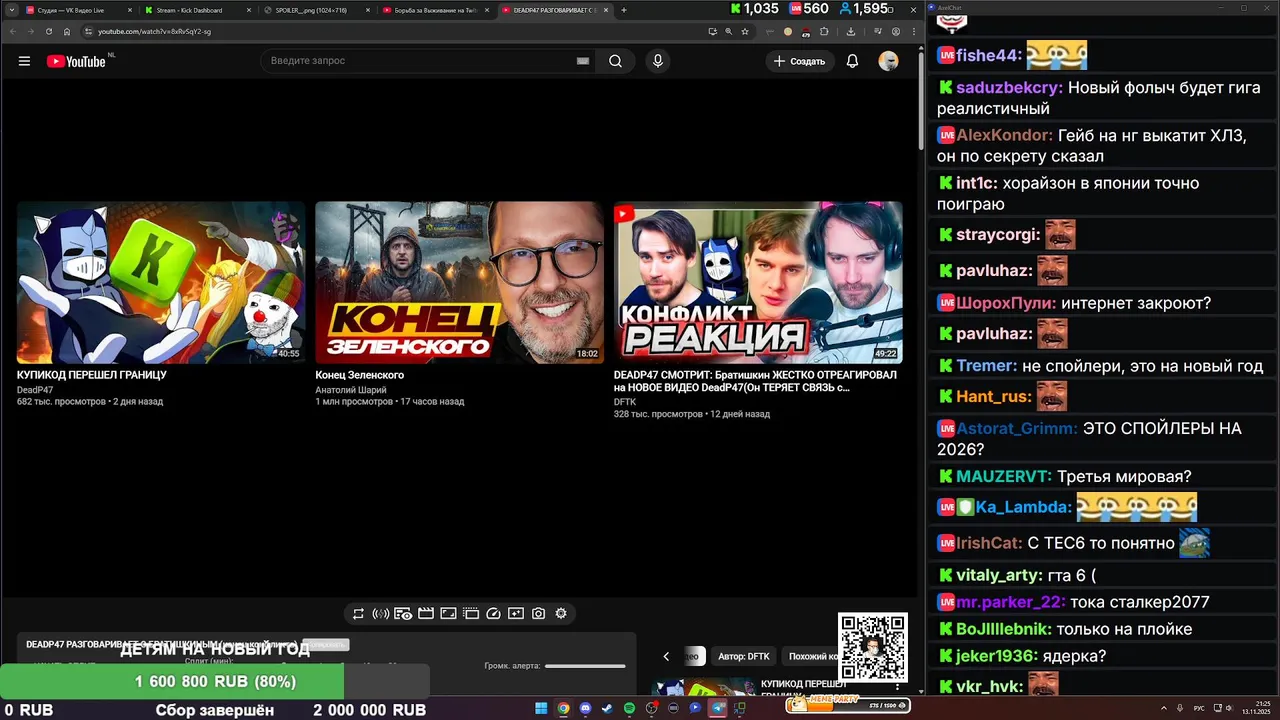Screen dimensions: 1280x720
Task: Open Steam from the taskbar
Action: point(607,708)
